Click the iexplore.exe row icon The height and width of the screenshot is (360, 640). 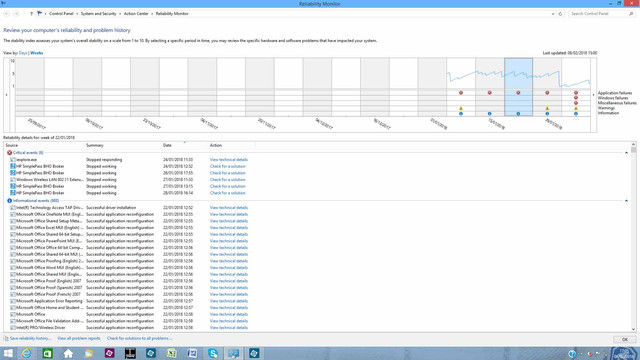click(13, 160)
